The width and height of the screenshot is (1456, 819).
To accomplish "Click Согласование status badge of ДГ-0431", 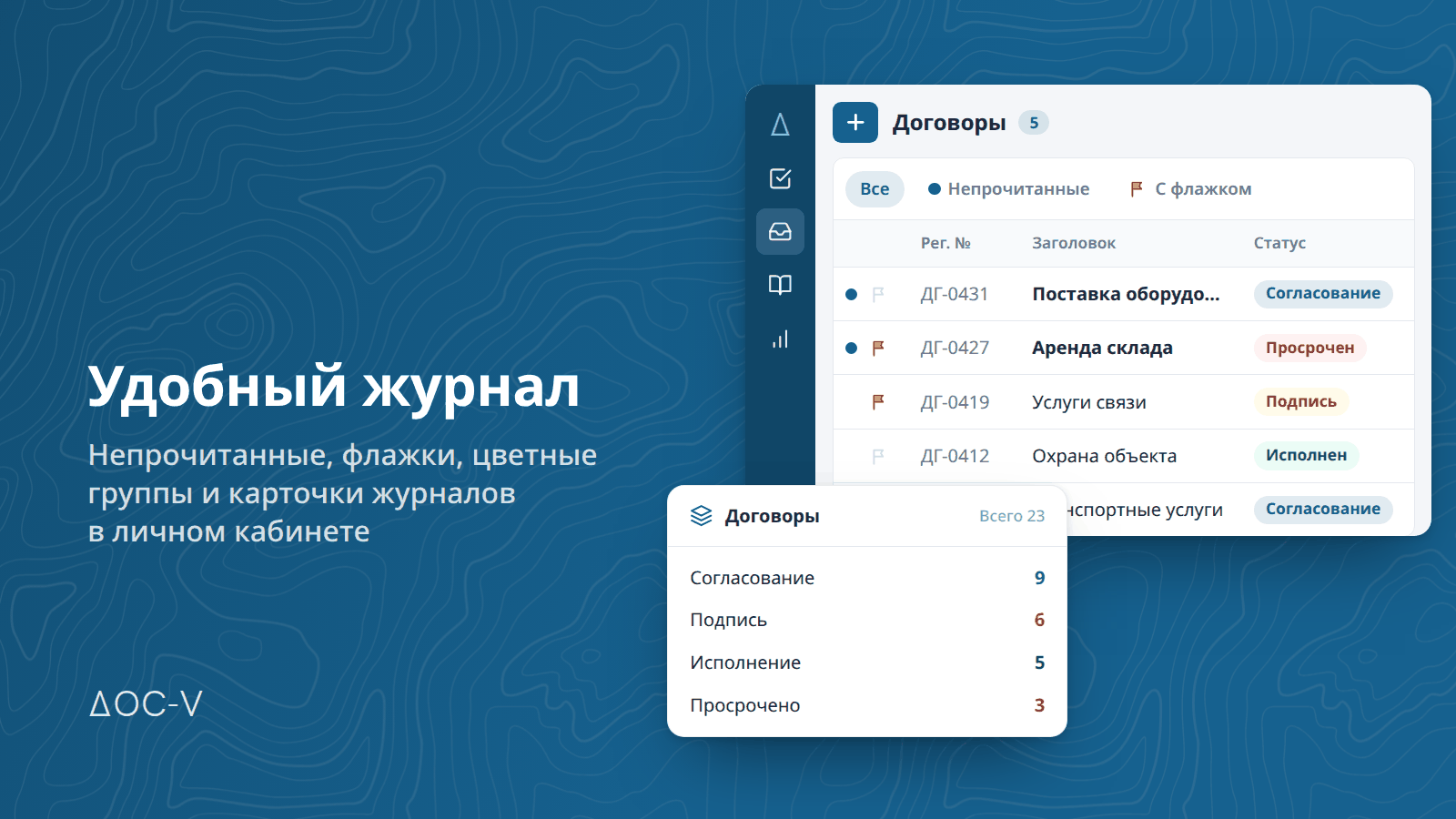I will click(x=1323, y=293).
